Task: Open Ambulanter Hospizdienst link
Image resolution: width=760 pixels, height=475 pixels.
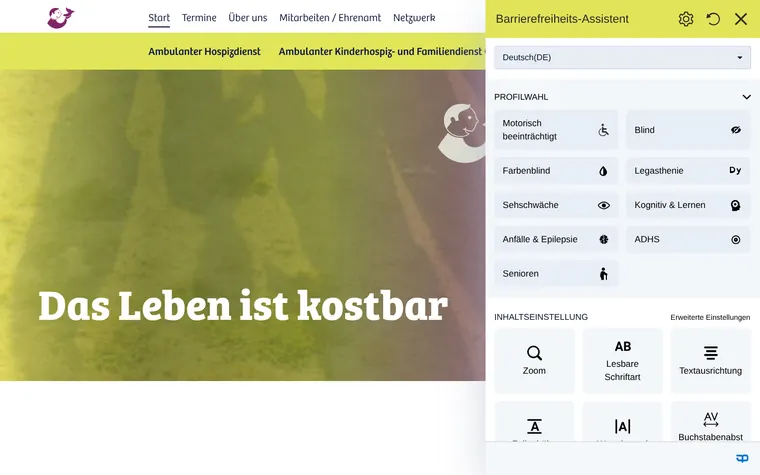Action: (205, 51)
